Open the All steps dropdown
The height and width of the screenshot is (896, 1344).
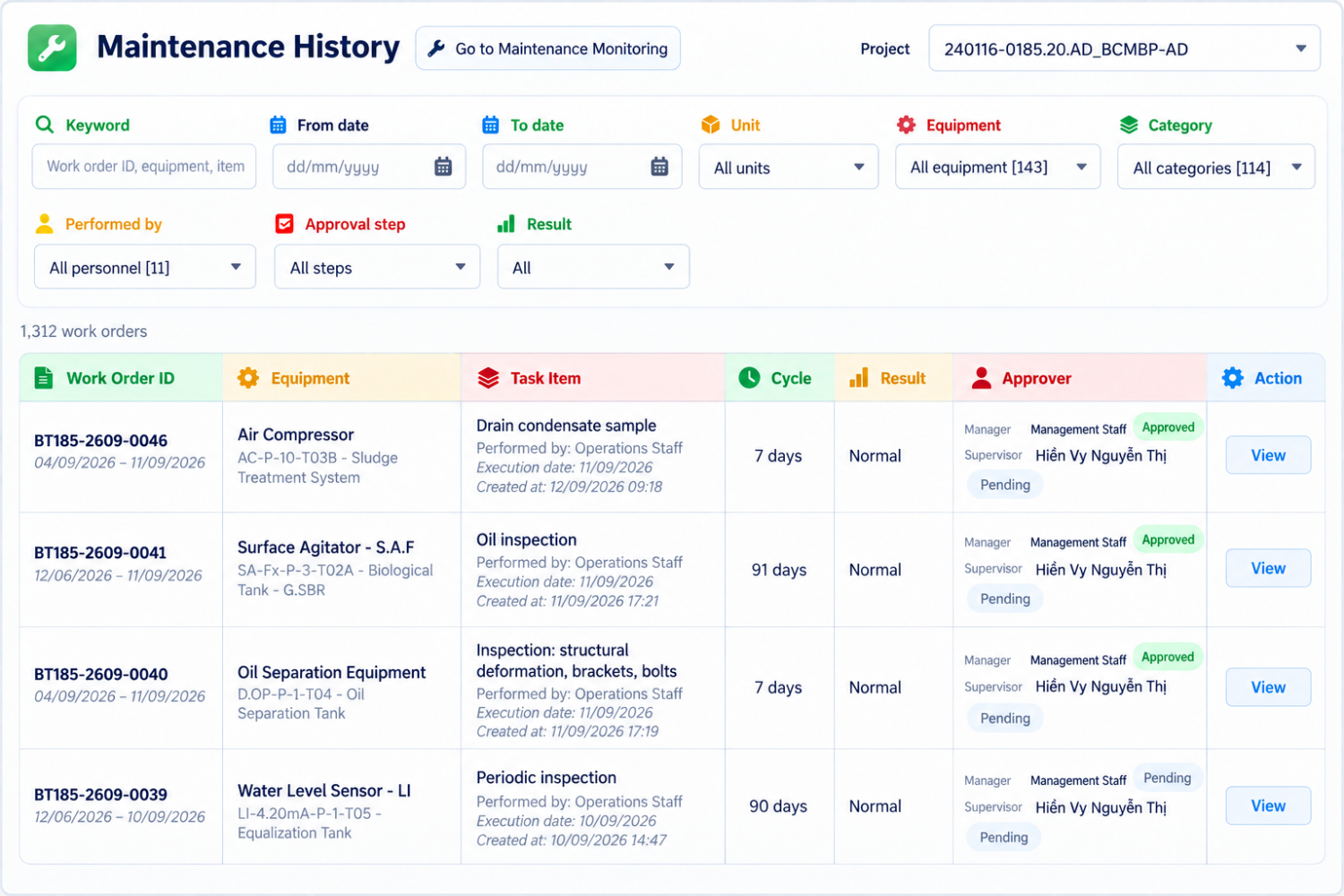click(377, 267)
